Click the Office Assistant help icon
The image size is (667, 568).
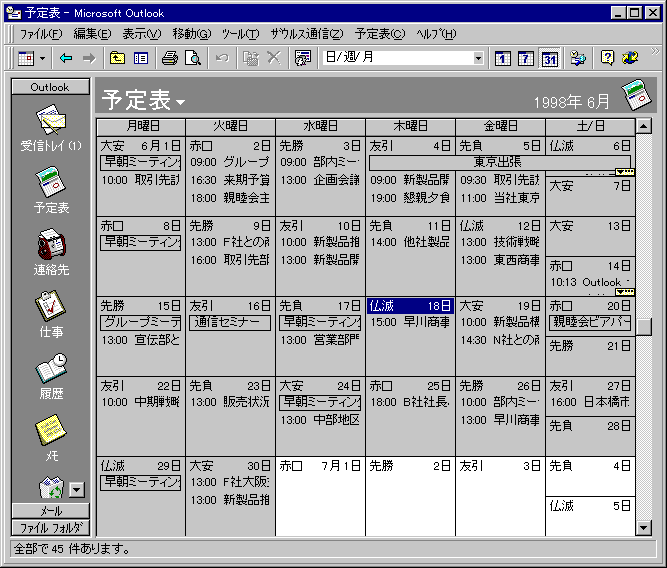point(607,58)
